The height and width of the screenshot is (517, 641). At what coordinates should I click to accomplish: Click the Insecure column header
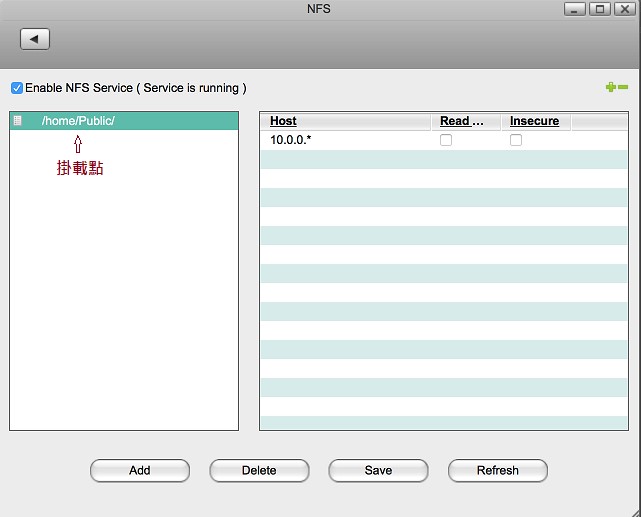(x=534, y=121)
